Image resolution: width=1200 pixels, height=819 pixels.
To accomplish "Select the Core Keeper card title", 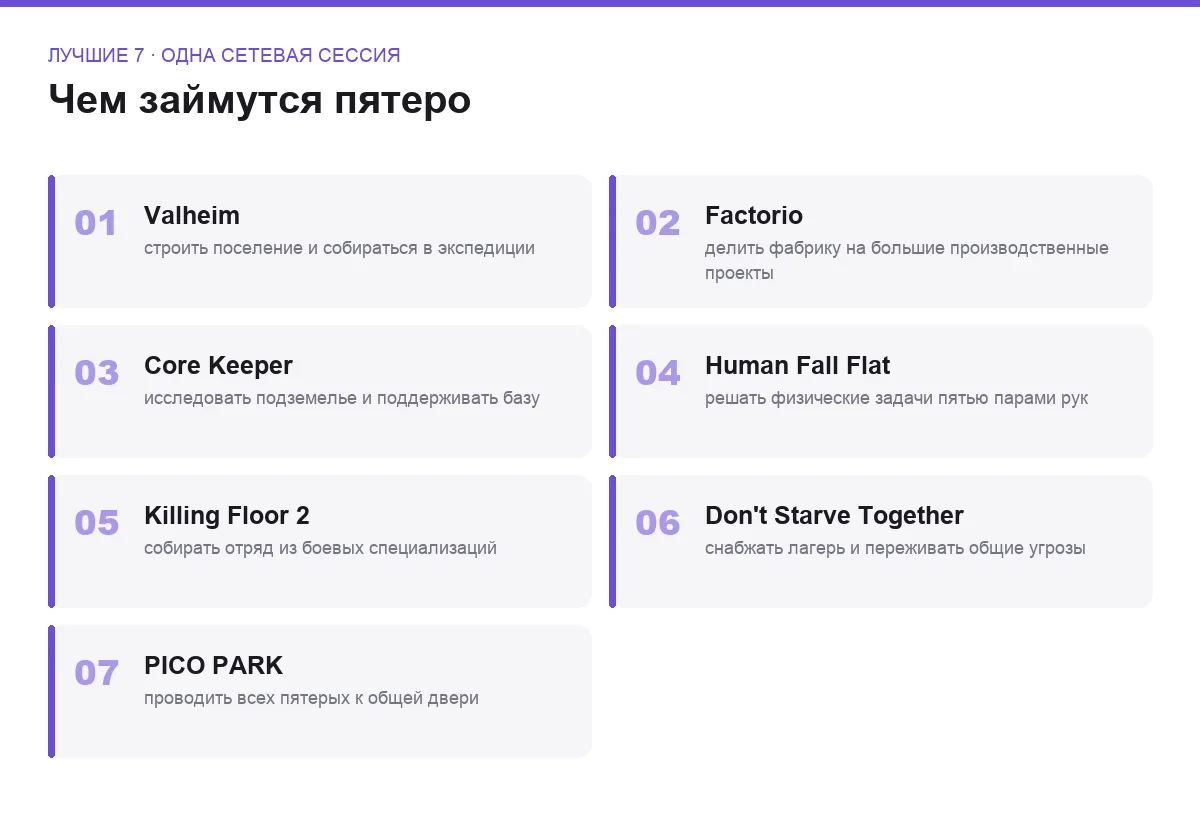I will click(218, 365).
